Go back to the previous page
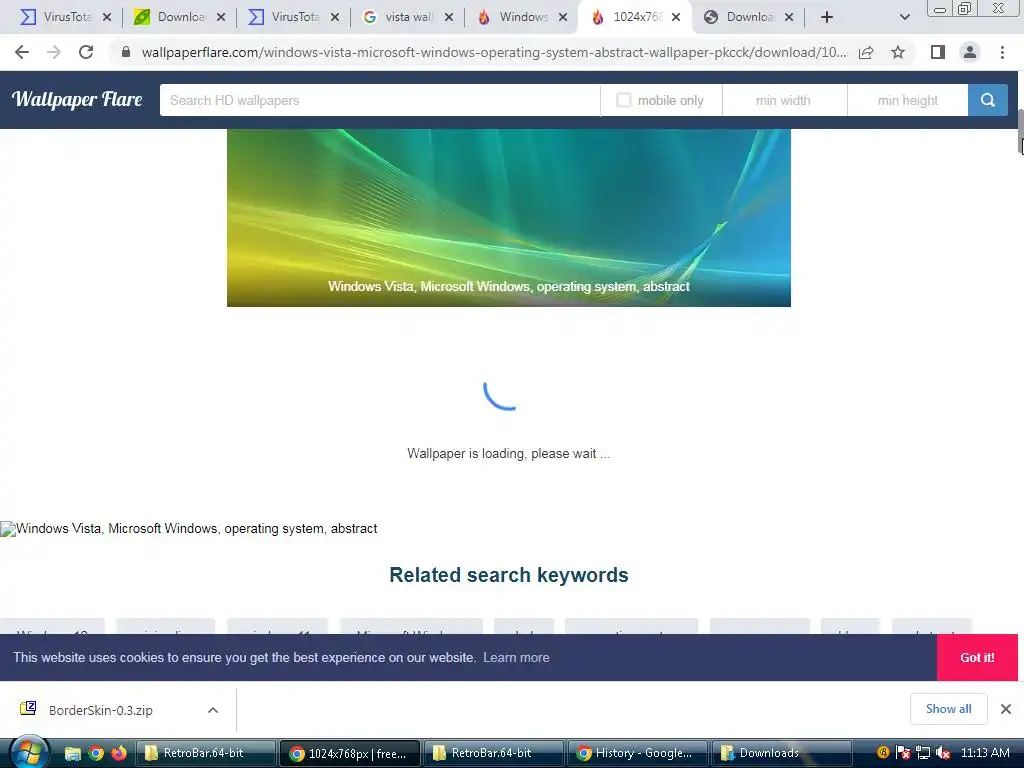The height and width of the screenshot is (768, 1024). coord(22,52)
